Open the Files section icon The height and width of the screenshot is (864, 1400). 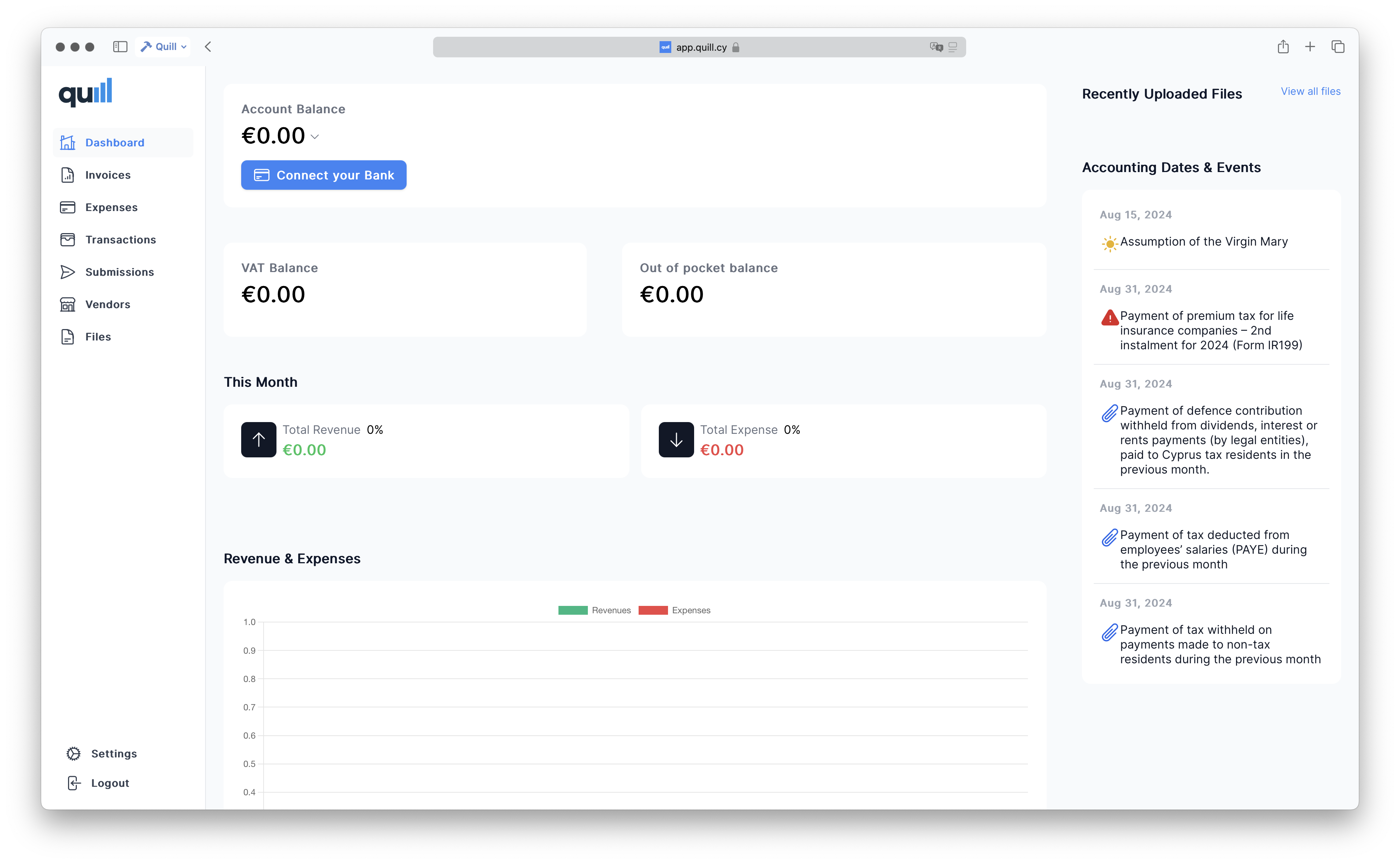point(67,336)
